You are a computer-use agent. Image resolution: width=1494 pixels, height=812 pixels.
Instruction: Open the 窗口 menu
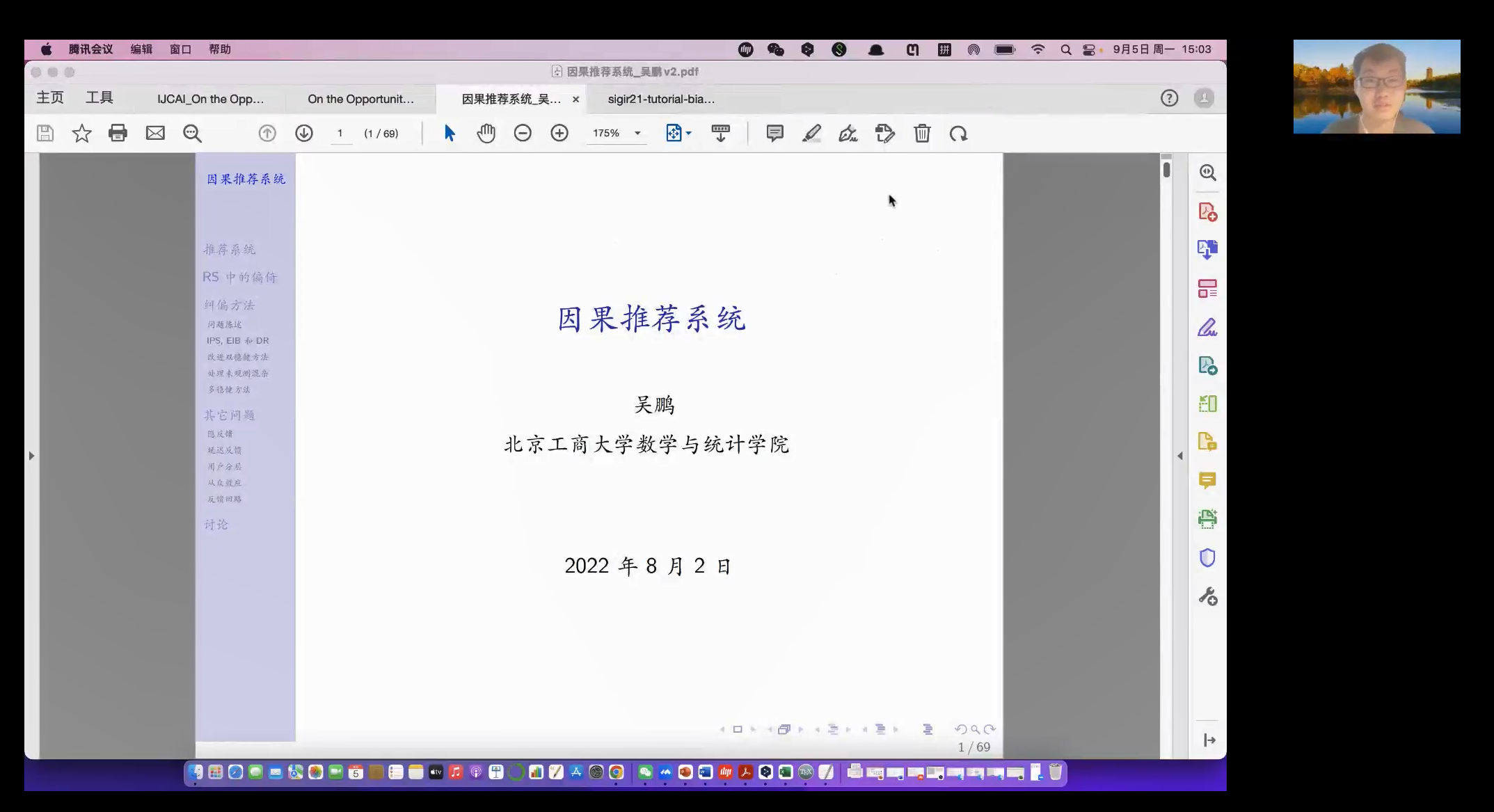pyautogui.click(x=180, y=49)
